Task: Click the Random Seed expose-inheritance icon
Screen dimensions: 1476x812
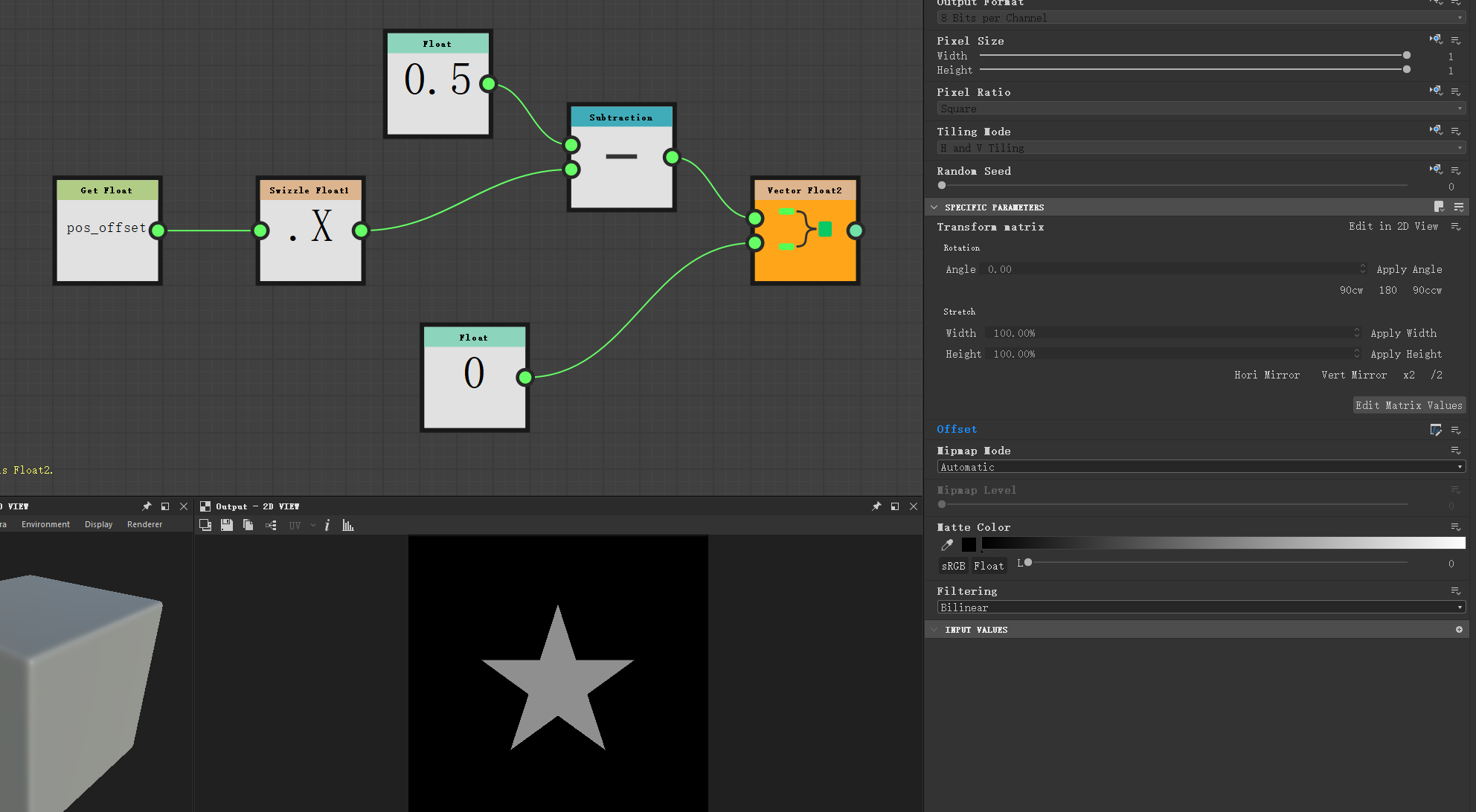Action: (x=1436, y=170)
